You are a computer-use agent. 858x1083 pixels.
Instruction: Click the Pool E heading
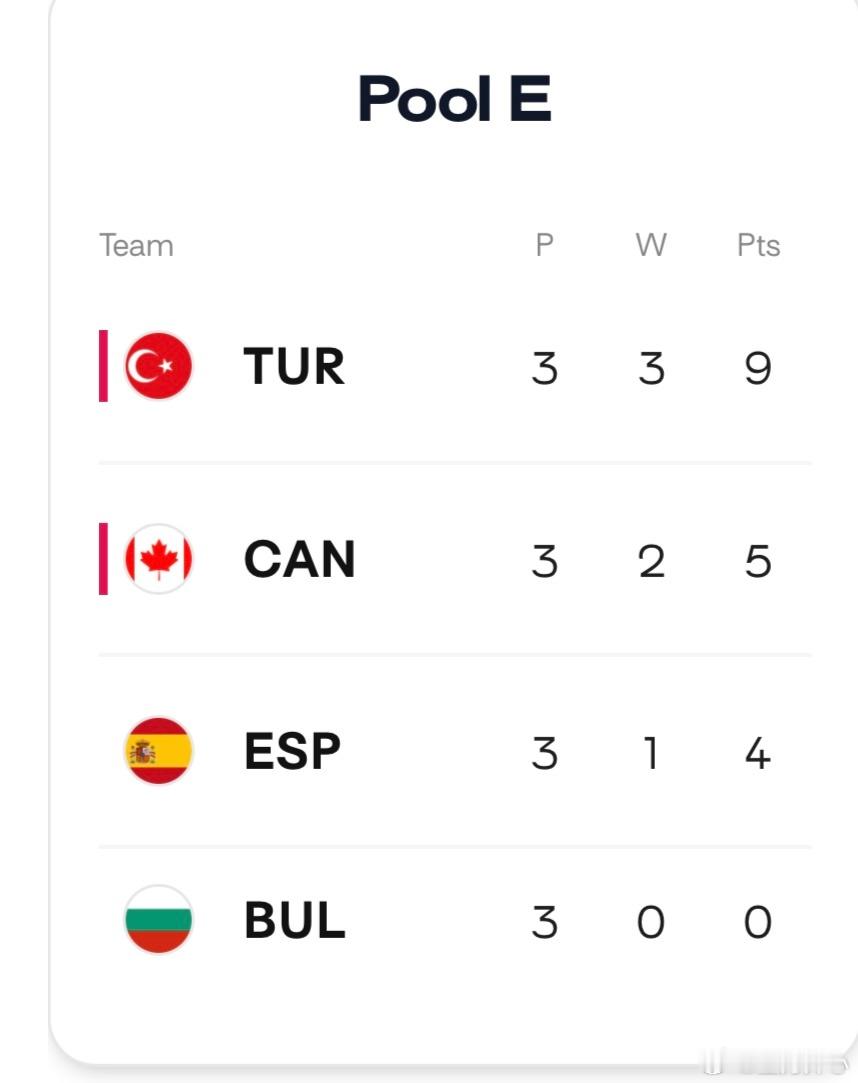[x=455, y=99]
